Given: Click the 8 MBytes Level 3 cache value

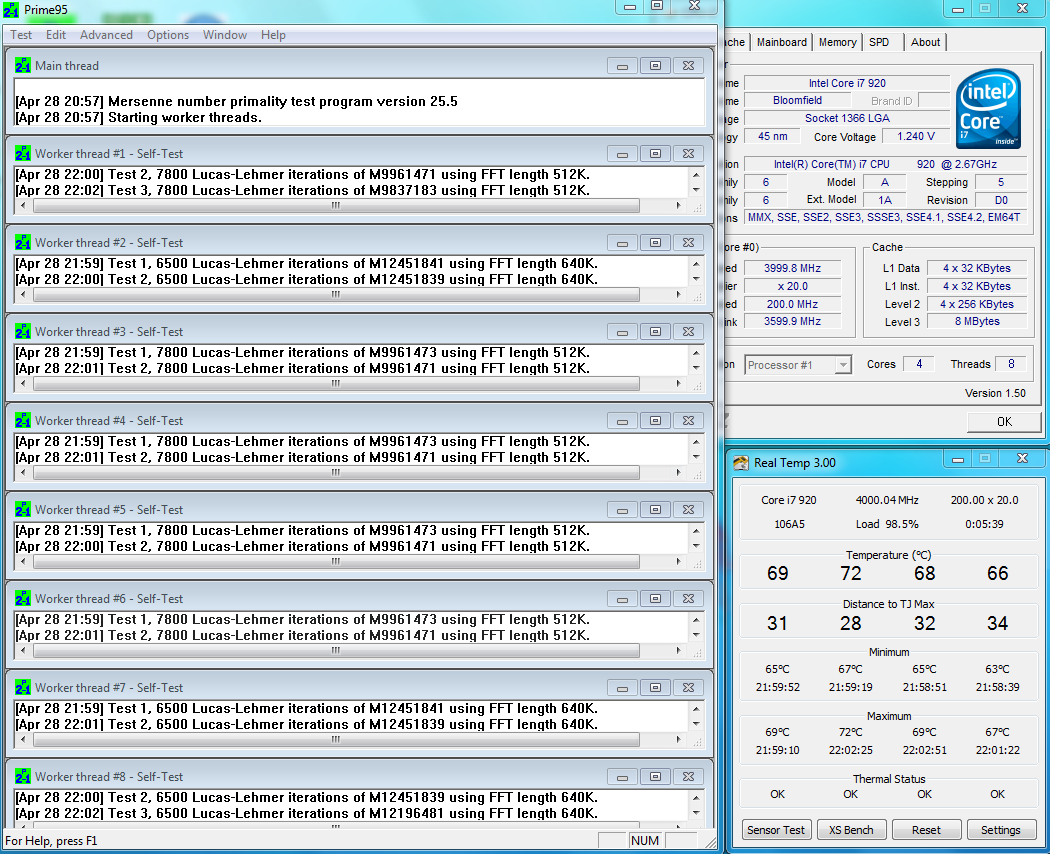Looking at the screenshot, I should (x=977, y=322).
